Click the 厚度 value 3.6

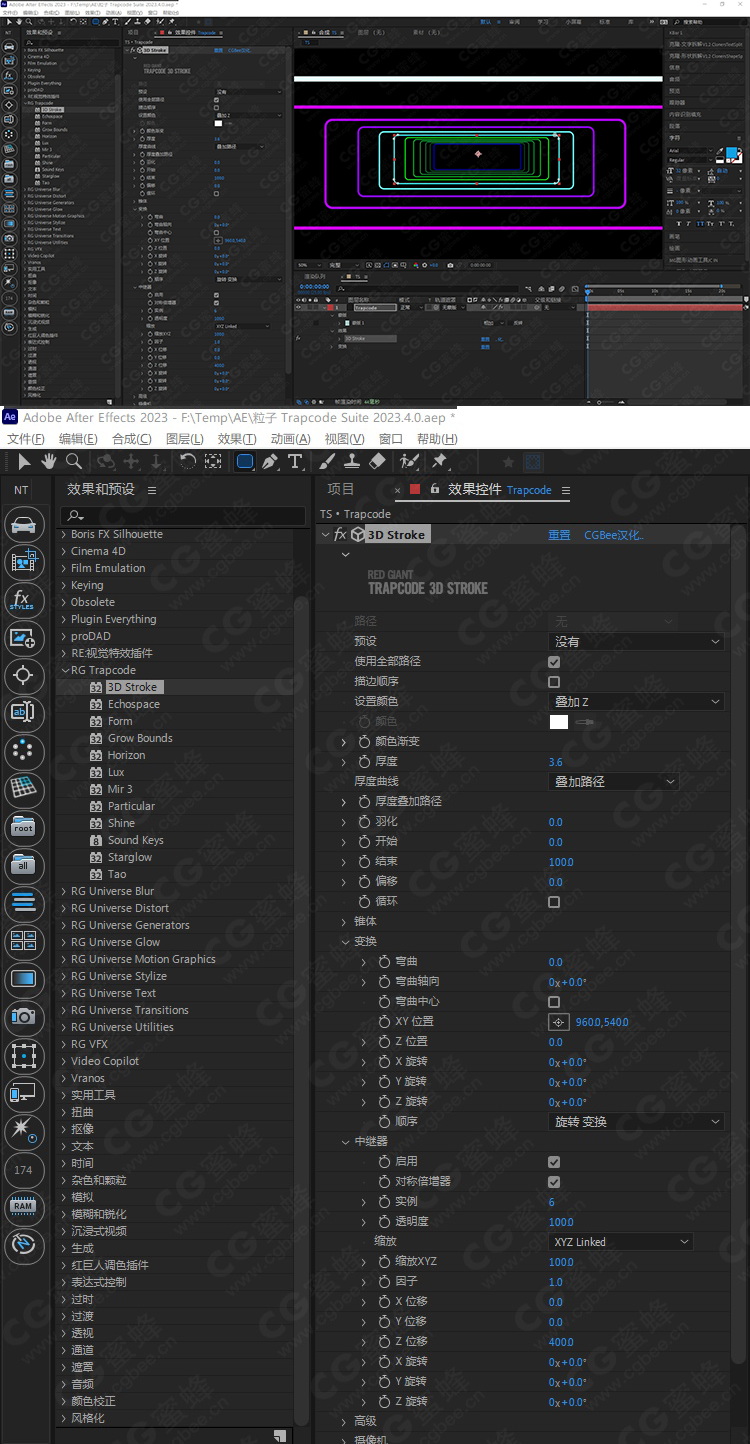tap(556, 762)
